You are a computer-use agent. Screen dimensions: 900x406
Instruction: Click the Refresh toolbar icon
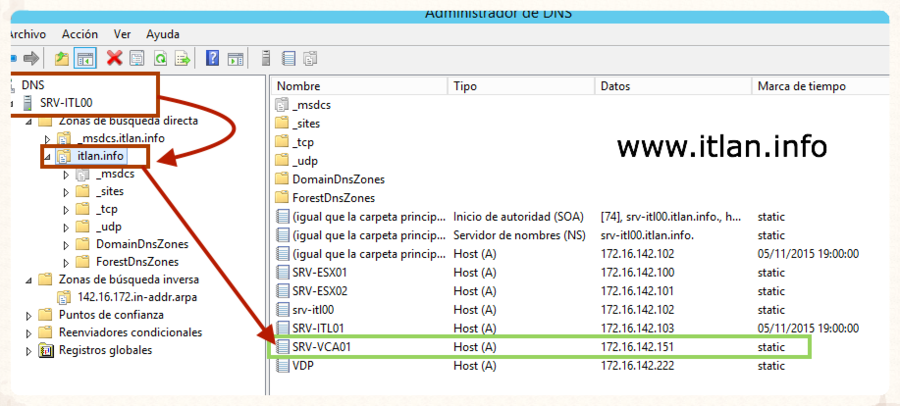click(x=160, y=58)
